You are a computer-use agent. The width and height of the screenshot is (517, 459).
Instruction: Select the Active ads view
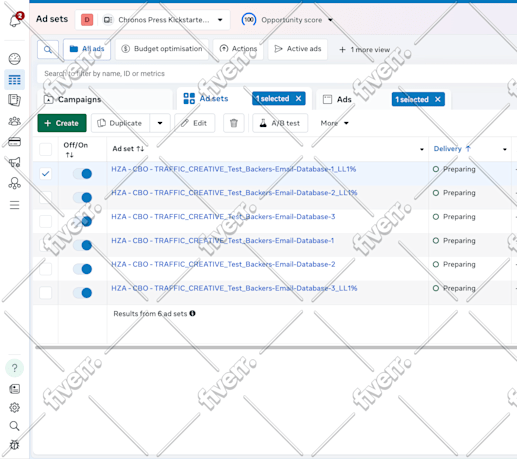pyautogui.click(x=298, y=49)
